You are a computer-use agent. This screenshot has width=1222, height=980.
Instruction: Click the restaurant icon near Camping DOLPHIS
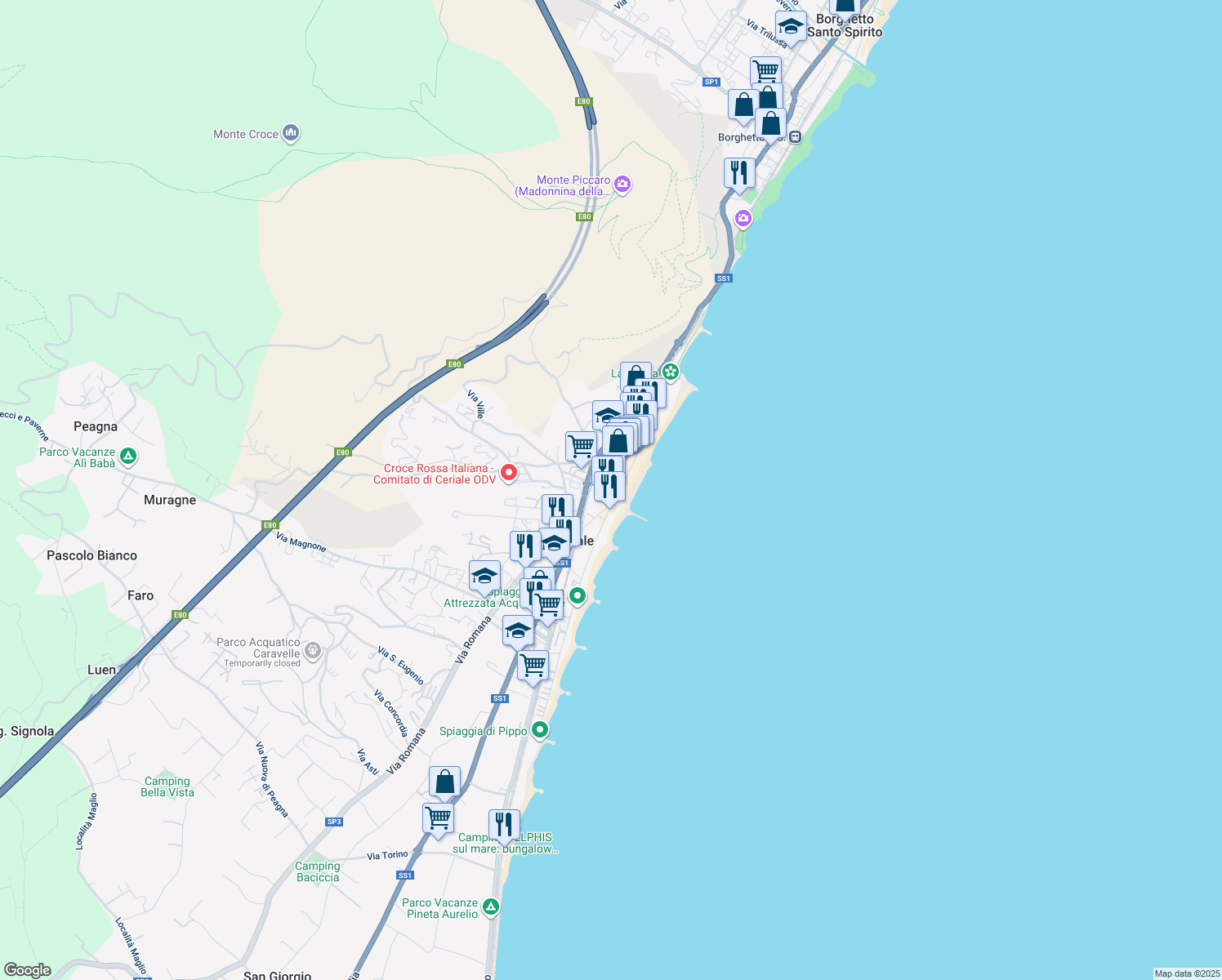point(504,825)
